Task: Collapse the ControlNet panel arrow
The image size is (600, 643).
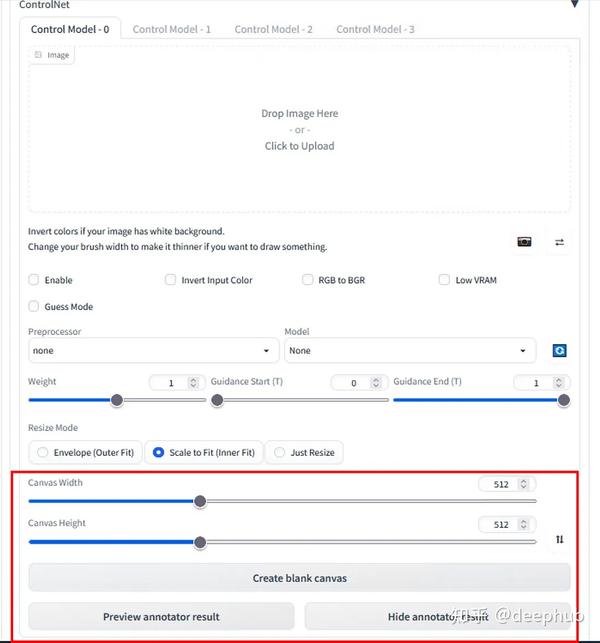Action: (x=574, y=4)
